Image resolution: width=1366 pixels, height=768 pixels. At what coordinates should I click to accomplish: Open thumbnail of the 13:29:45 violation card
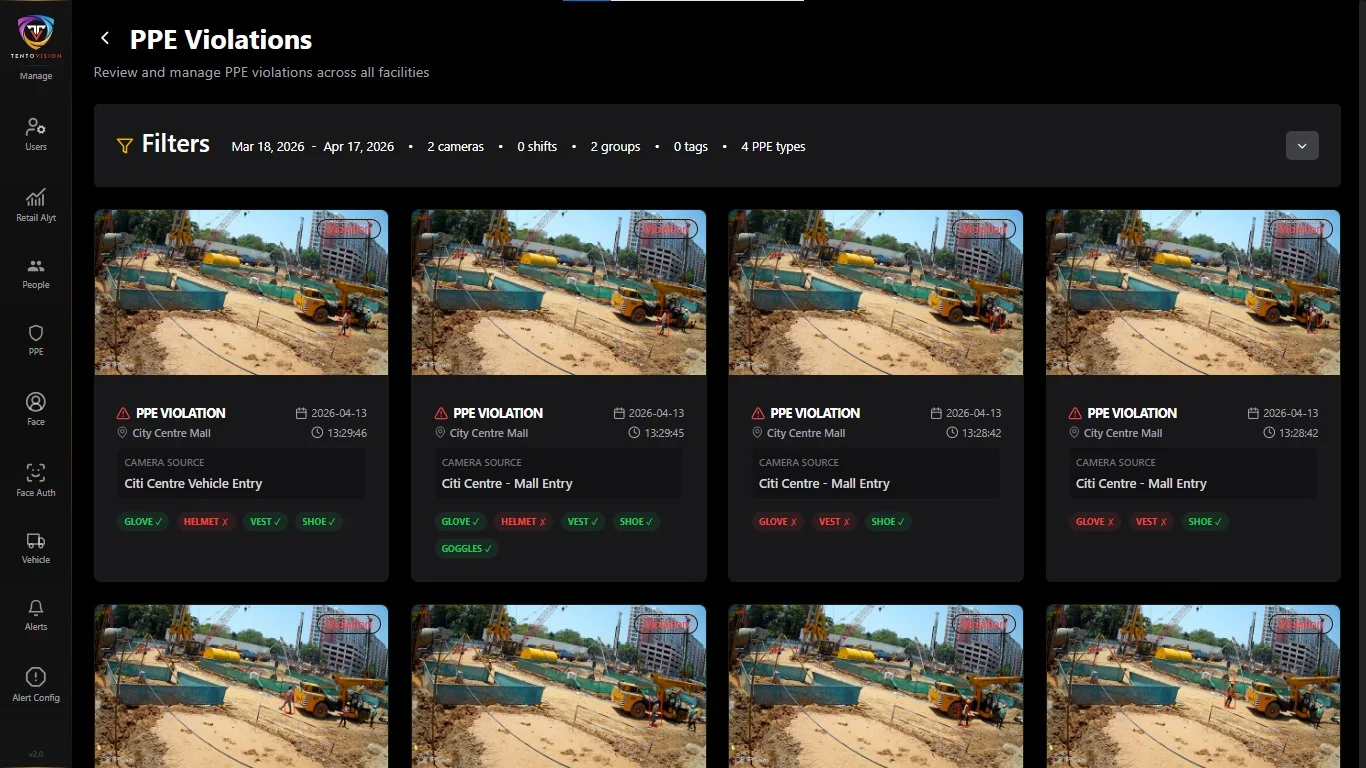(559, 292)
